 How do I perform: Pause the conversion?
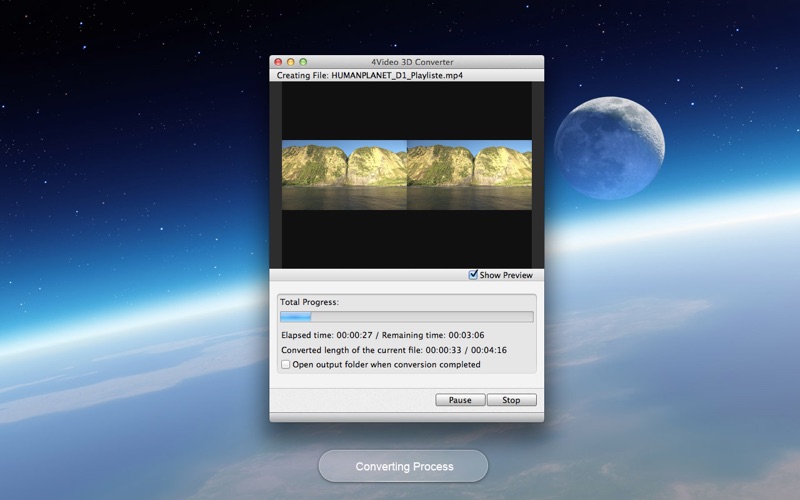point(460,400)
